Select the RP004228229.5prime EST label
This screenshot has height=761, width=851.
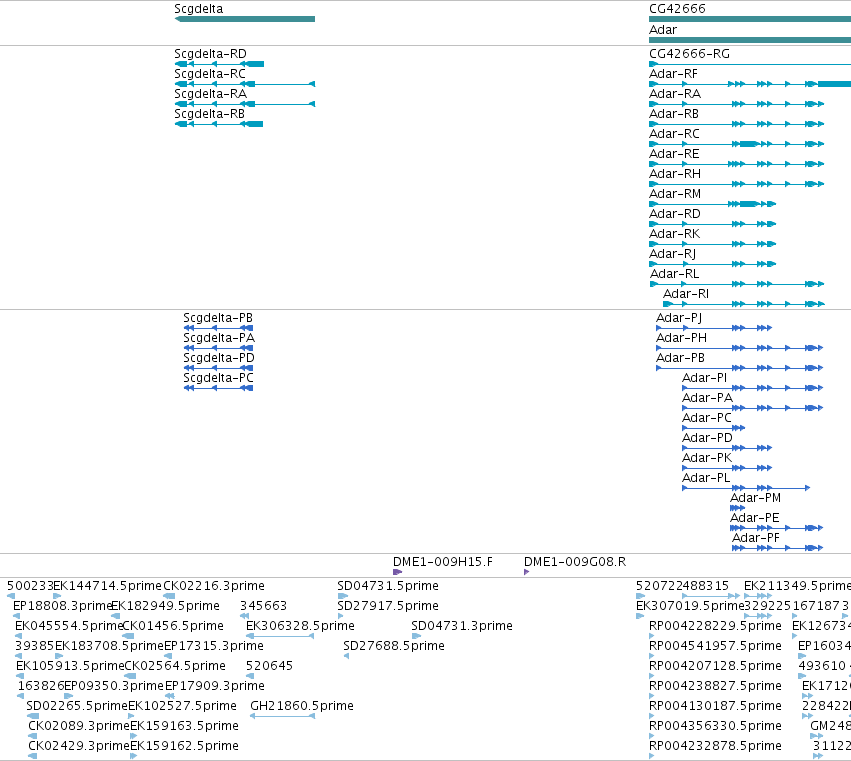click(x=715, y=626)
